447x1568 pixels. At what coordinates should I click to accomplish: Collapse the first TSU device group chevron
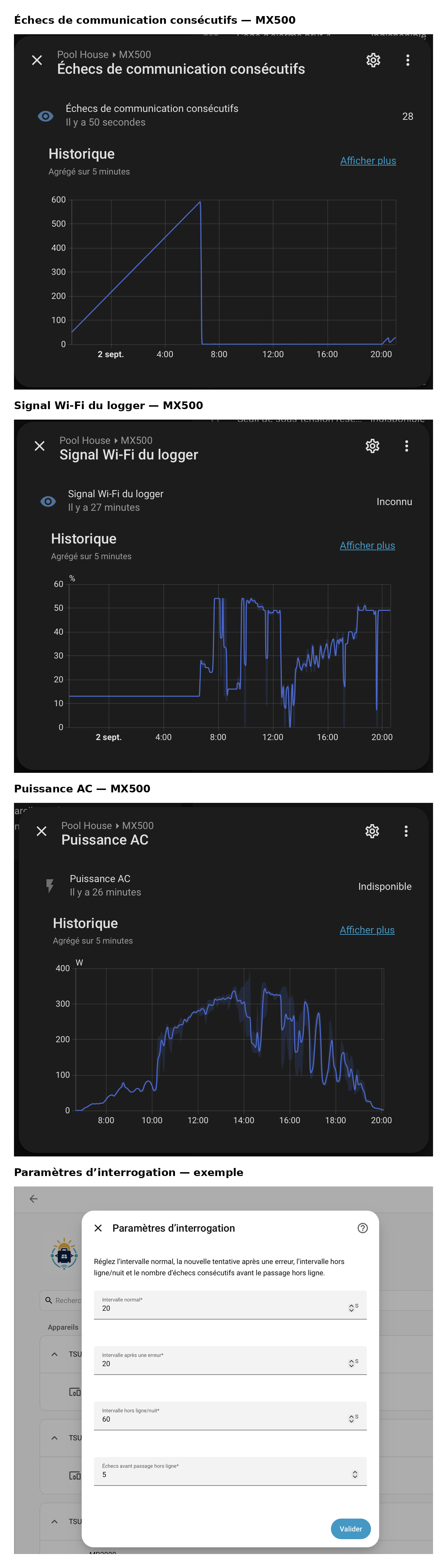[x=54, y=1354]
